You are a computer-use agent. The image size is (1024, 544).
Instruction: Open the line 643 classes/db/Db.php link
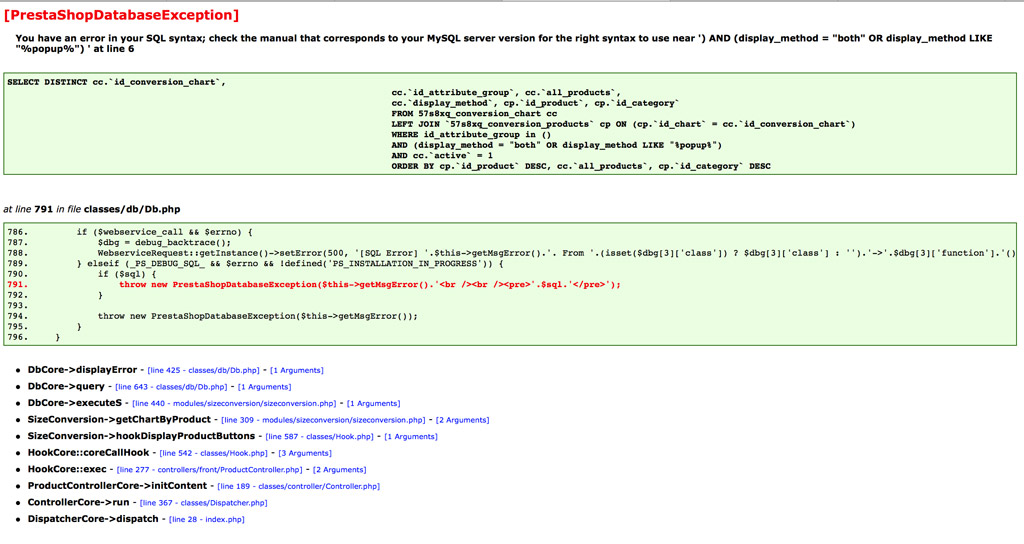point(171,387)
